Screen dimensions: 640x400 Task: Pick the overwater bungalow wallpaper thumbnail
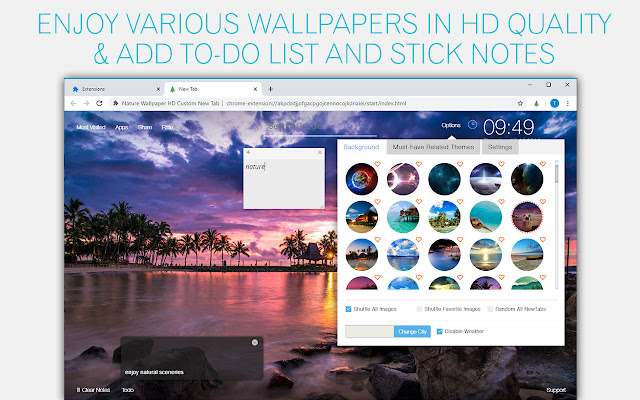[x=403, y=217]
